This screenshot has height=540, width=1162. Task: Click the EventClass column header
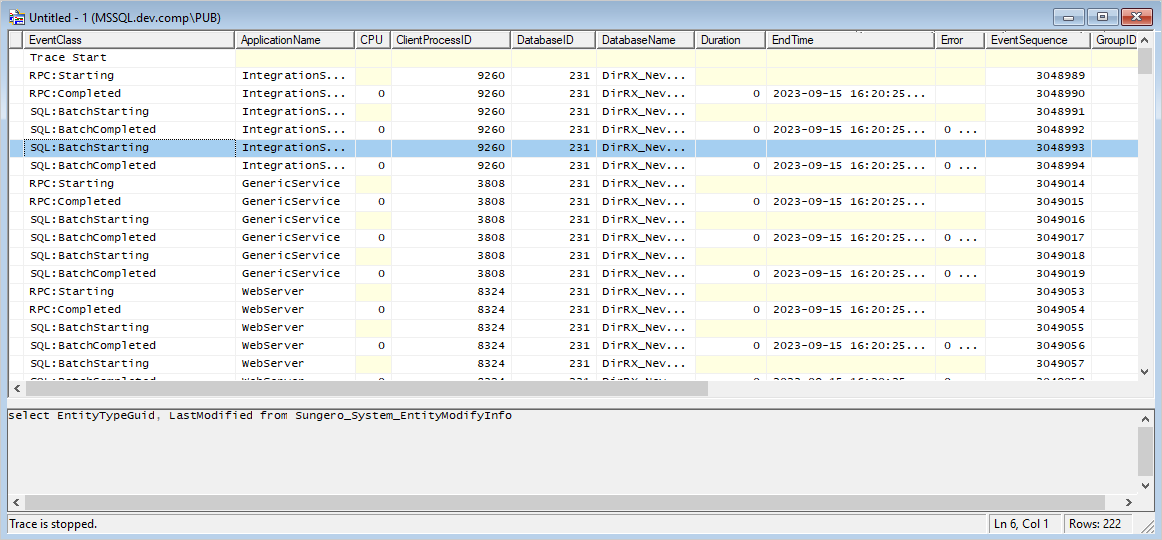click(128, 40)
